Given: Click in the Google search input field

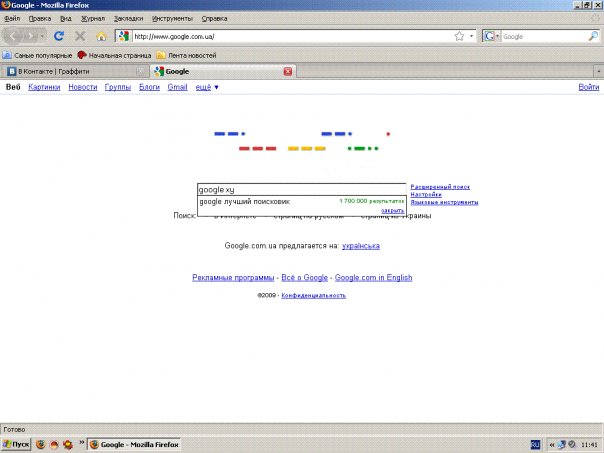Looking at the screenshot, I should (302, 190).
